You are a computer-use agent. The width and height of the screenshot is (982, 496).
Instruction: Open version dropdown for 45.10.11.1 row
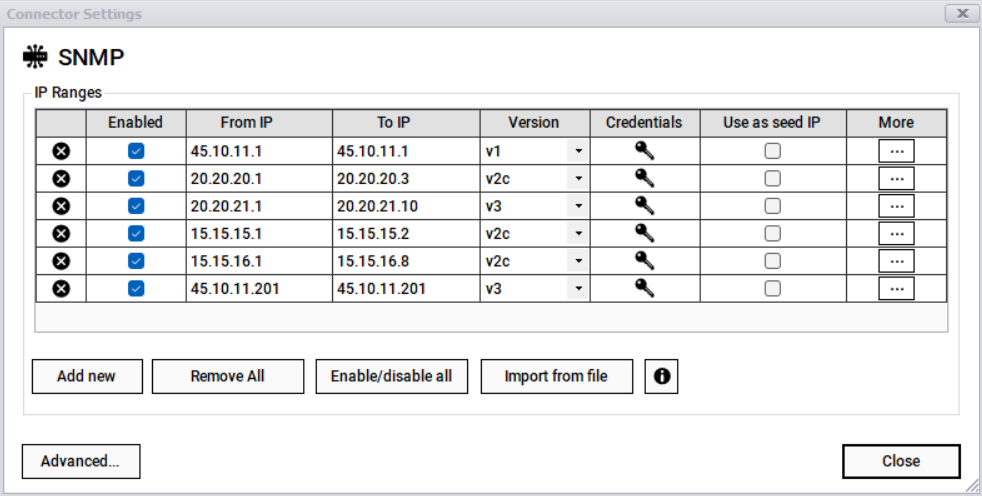click(x=577, y=152)
